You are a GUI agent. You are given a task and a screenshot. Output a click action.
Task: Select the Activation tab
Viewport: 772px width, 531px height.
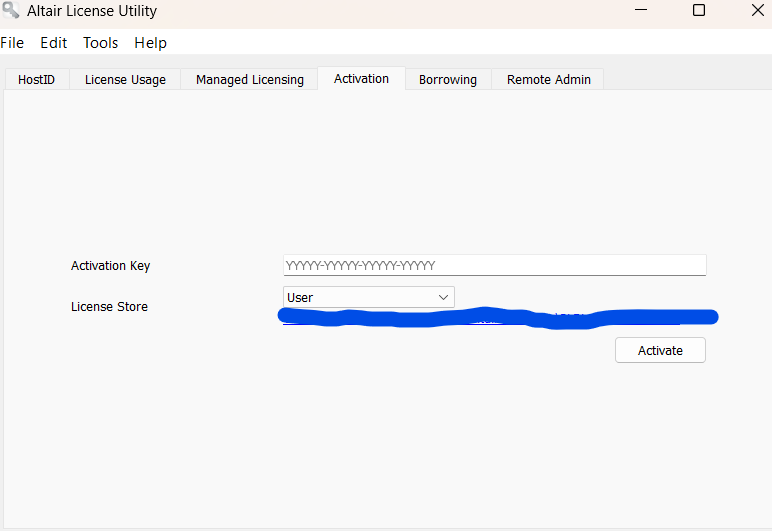[x=361, y=78]
